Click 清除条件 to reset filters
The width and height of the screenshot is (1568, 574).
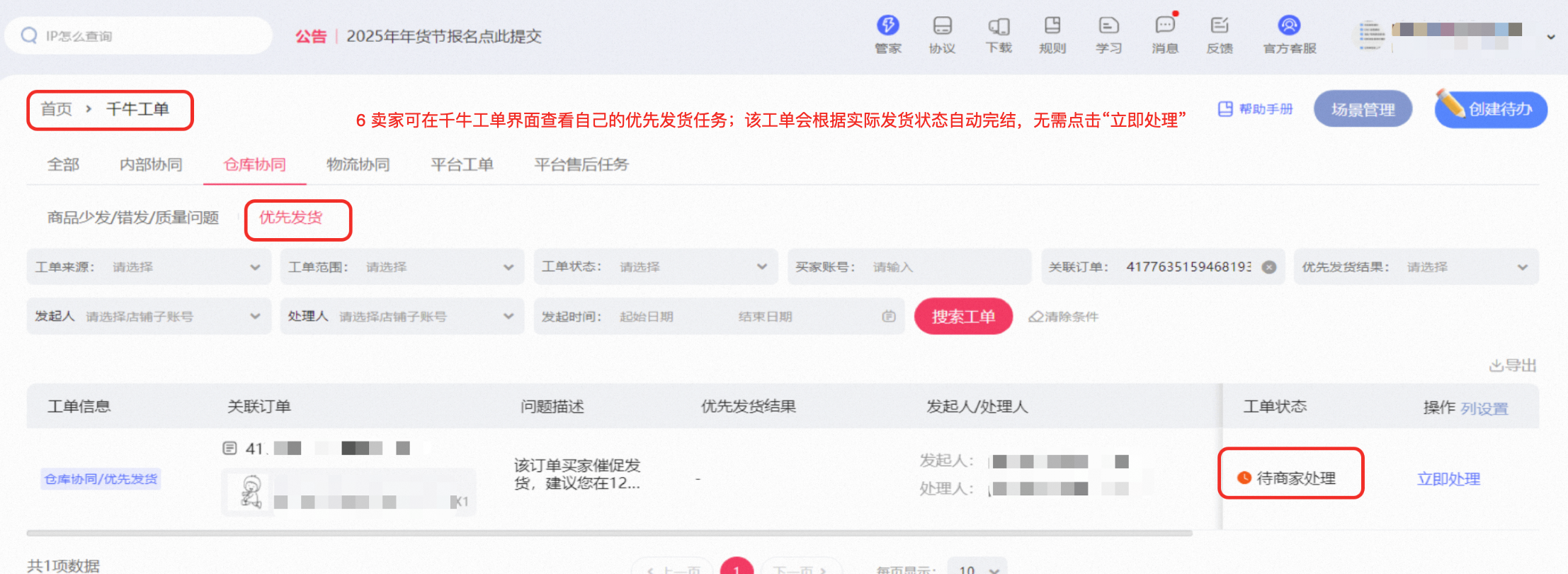click(1064, 317)
